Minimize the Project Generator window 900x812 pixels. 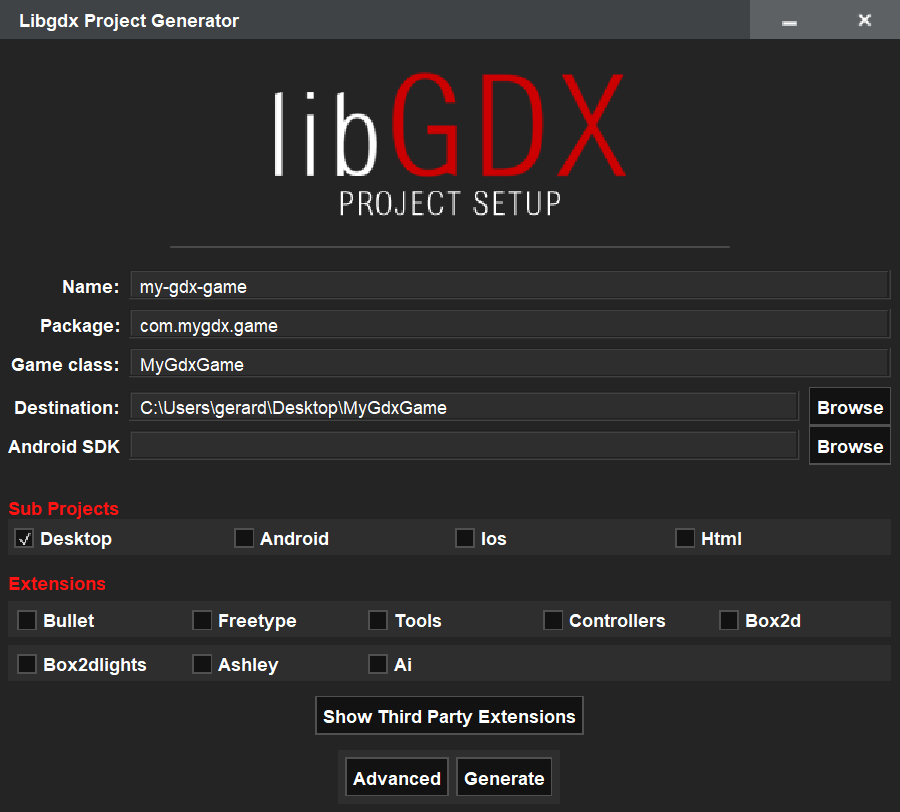(x=790, y=21)
